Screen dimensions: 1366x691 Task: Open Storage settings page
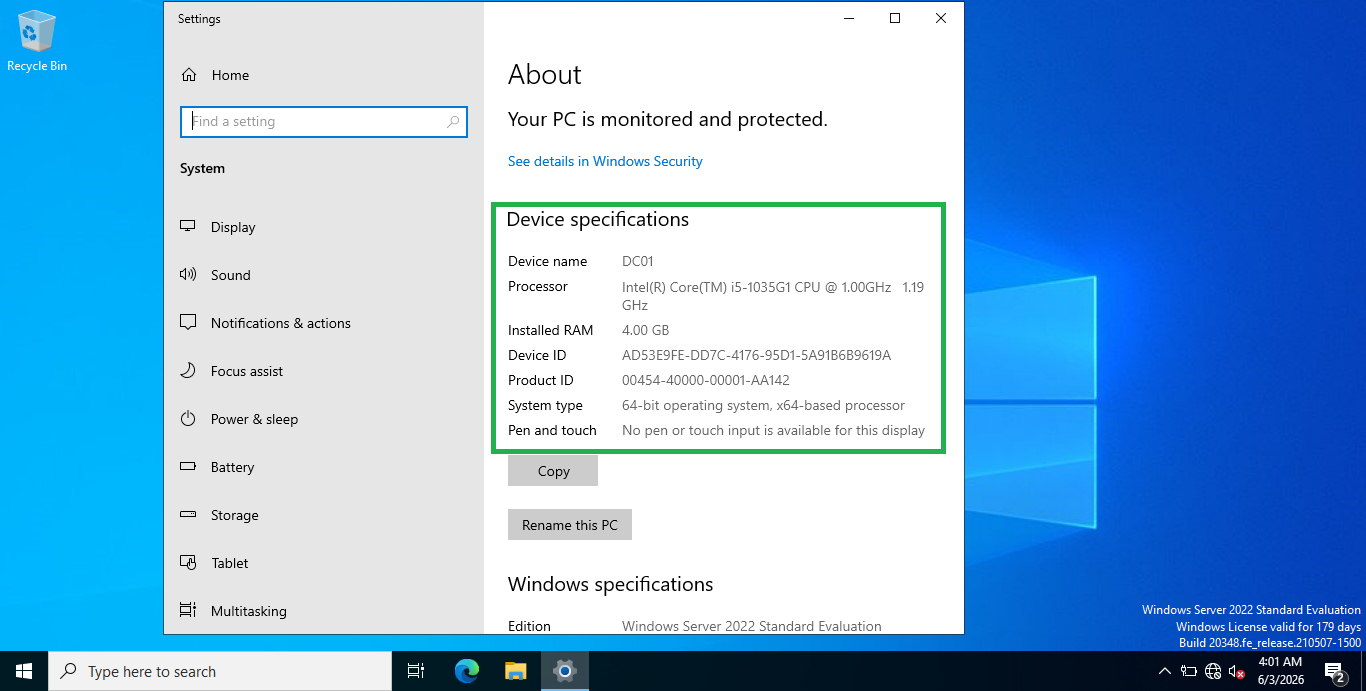(235, 515)
